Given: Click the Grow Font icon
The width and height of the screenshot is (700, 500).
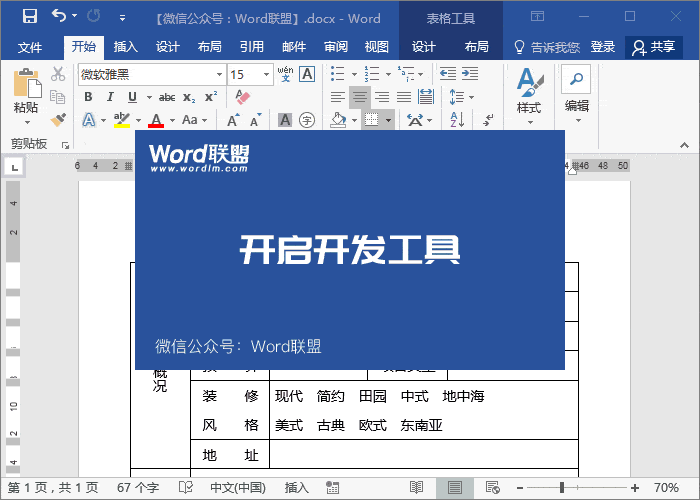Looking at the screenshot, I should pyautogui.click(x=233, y=120).
